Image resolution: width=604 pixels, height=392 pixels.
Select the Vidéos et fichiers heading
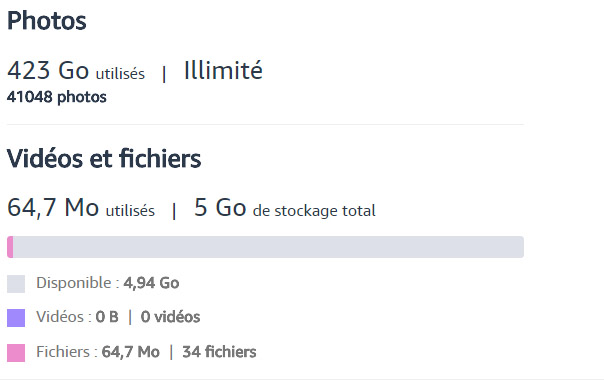click(x=104, y=158)
